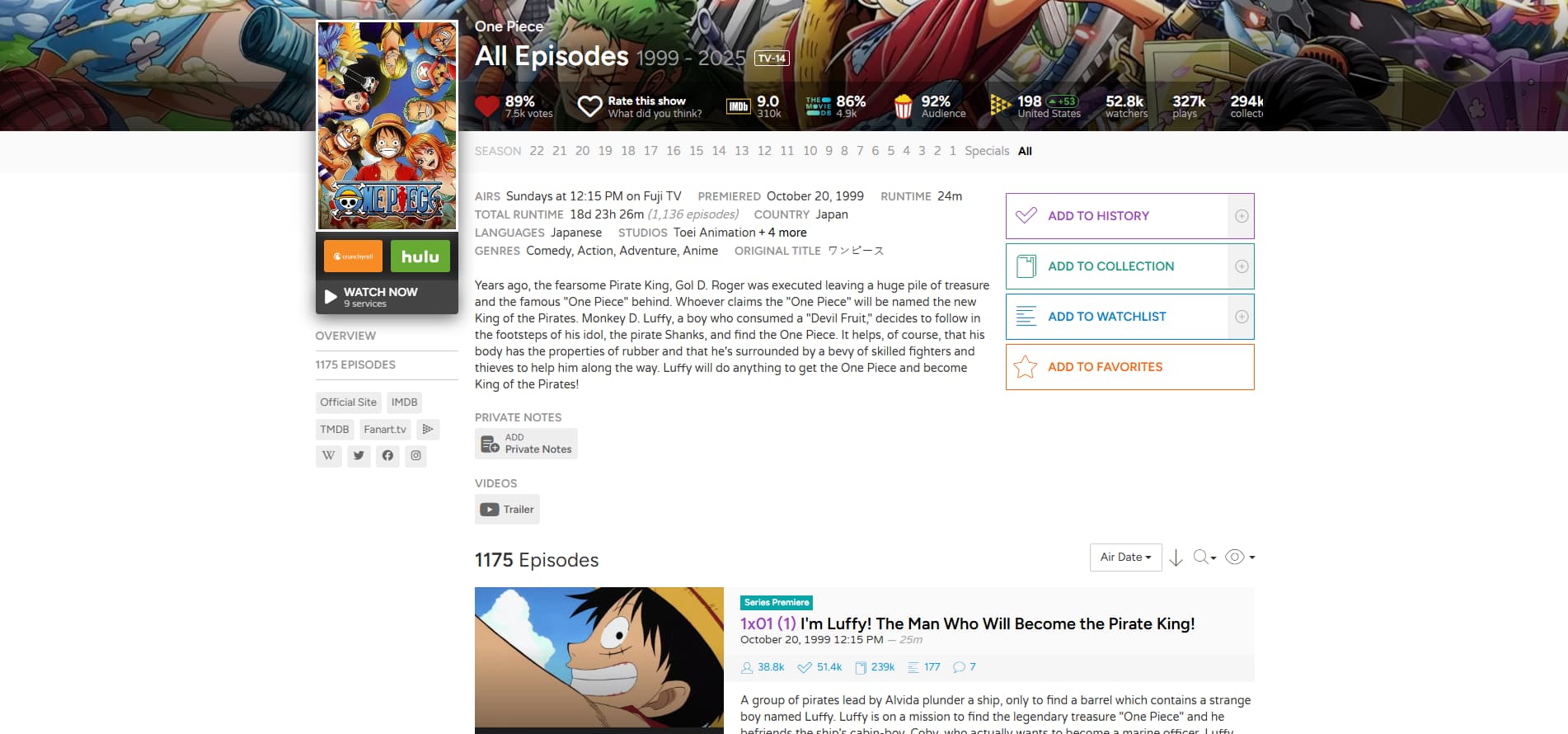Select season 5 tab
Screen dimensions: 1568x734
891,151
